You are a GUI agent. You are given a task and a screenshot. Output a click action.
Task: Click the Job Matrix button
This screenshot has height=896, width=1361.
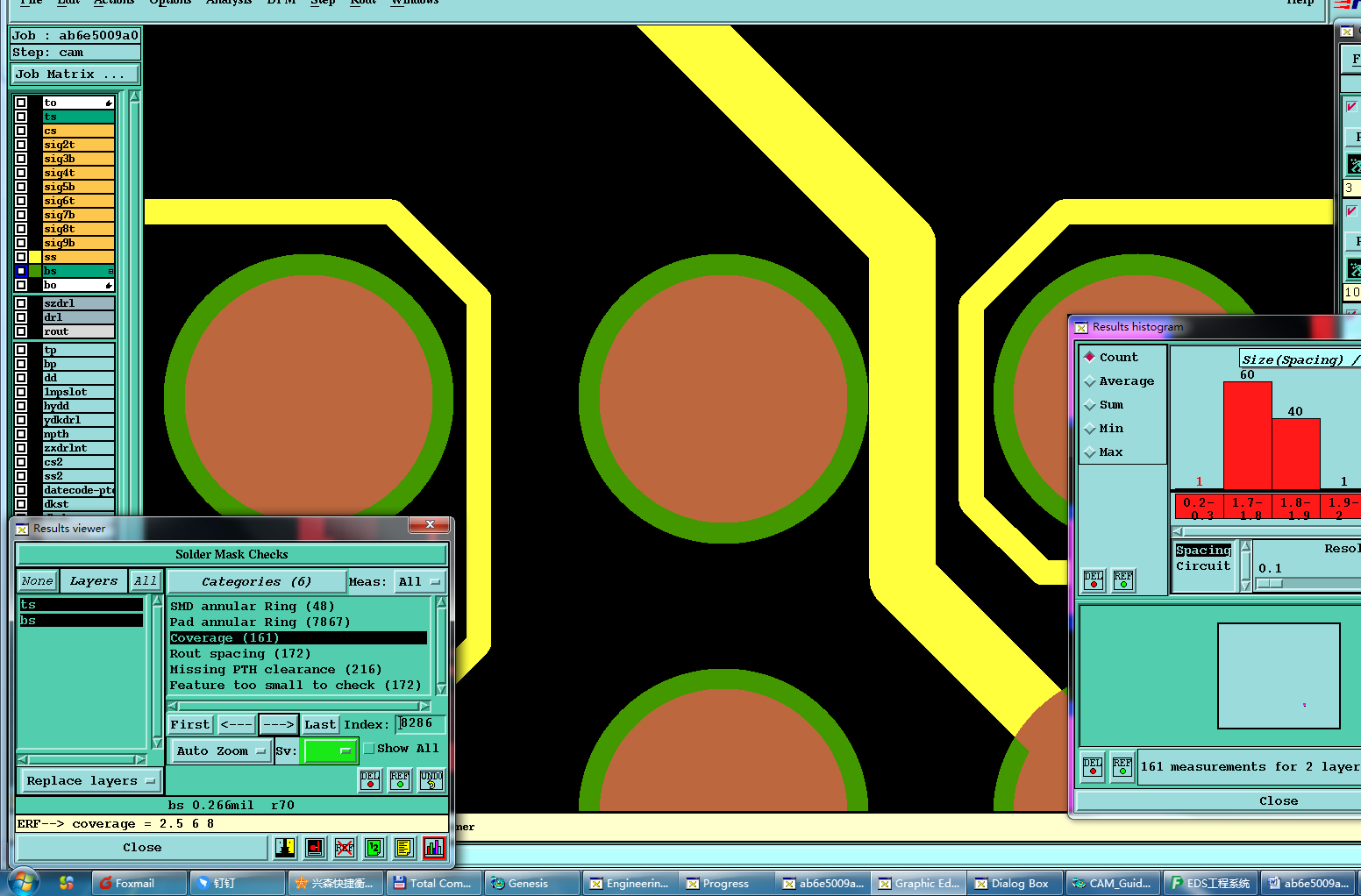tap(75, 74)
